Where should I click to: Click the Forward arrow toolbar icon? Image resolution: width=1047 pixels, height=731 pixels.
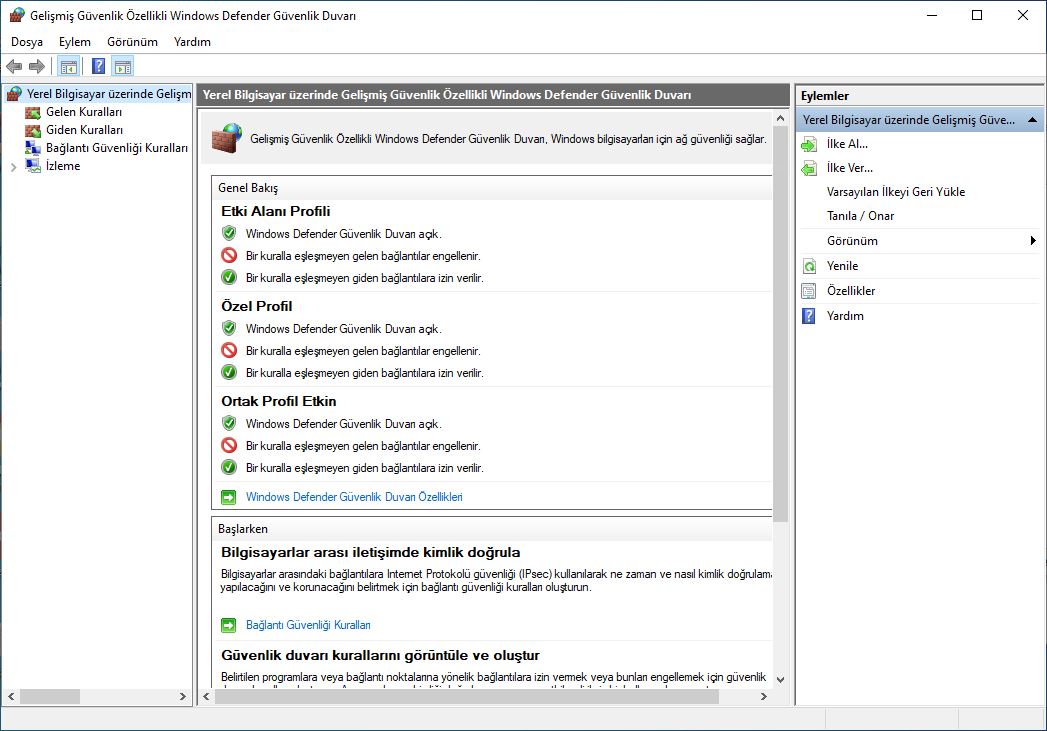coord(37,66)
